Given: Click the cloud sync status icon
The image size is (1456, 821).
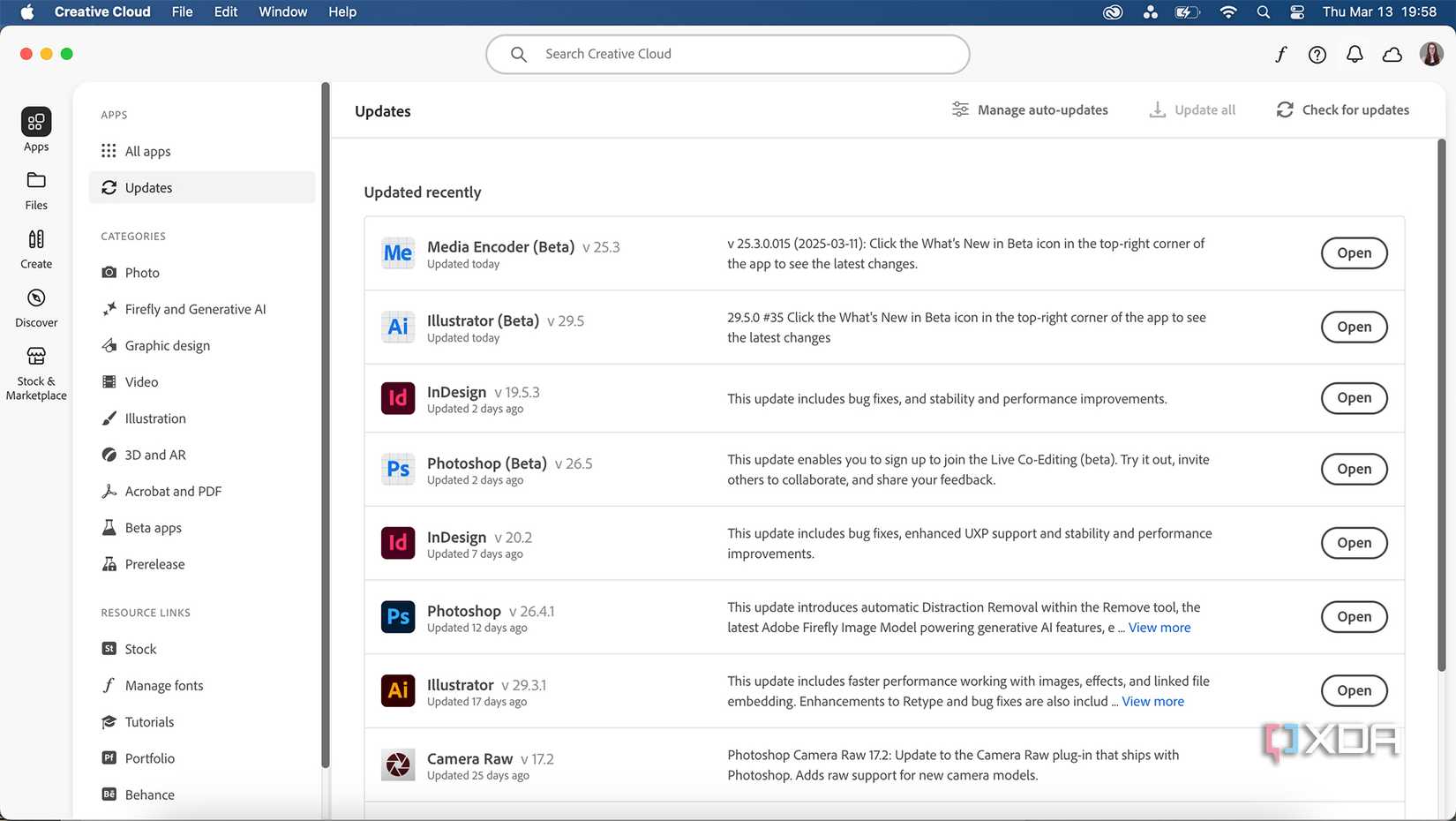Looking at the screenshot, I should [1392, 55].
